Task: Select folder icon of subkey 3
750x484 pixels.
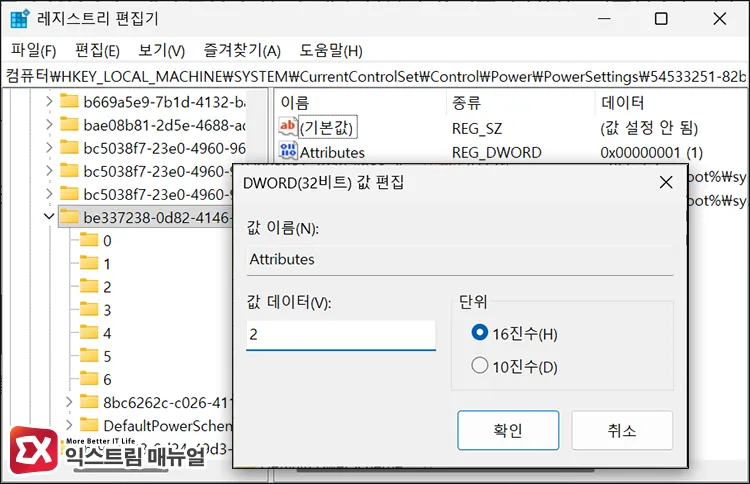Action: point(89,309)
